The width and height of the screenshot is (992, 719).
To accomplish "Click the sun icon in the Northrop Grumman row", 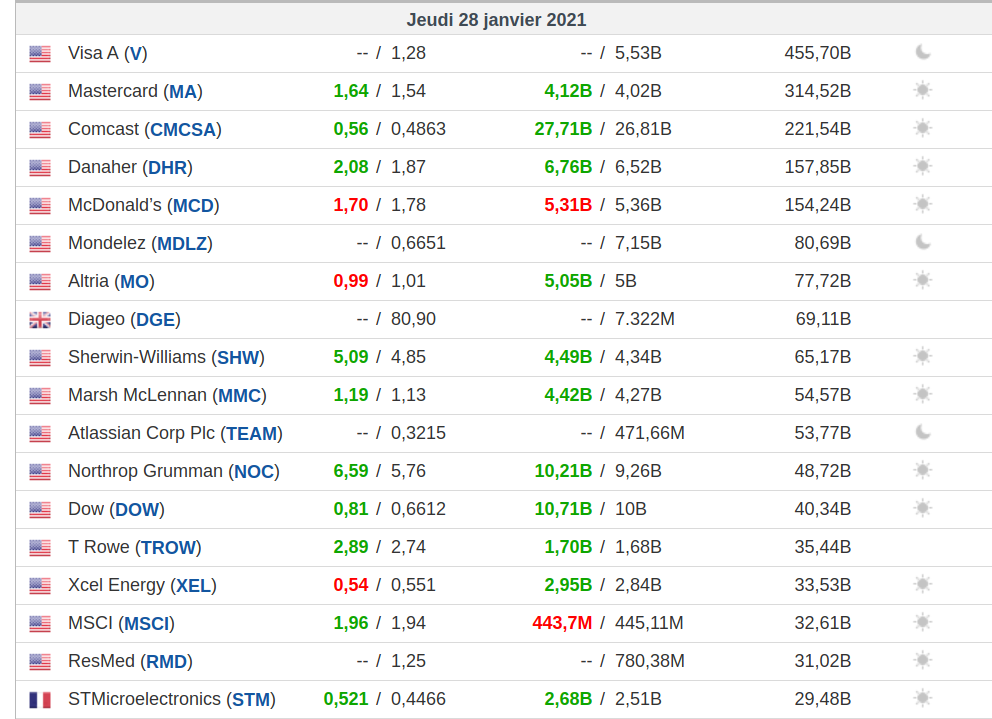I will (x=923, y=470).
